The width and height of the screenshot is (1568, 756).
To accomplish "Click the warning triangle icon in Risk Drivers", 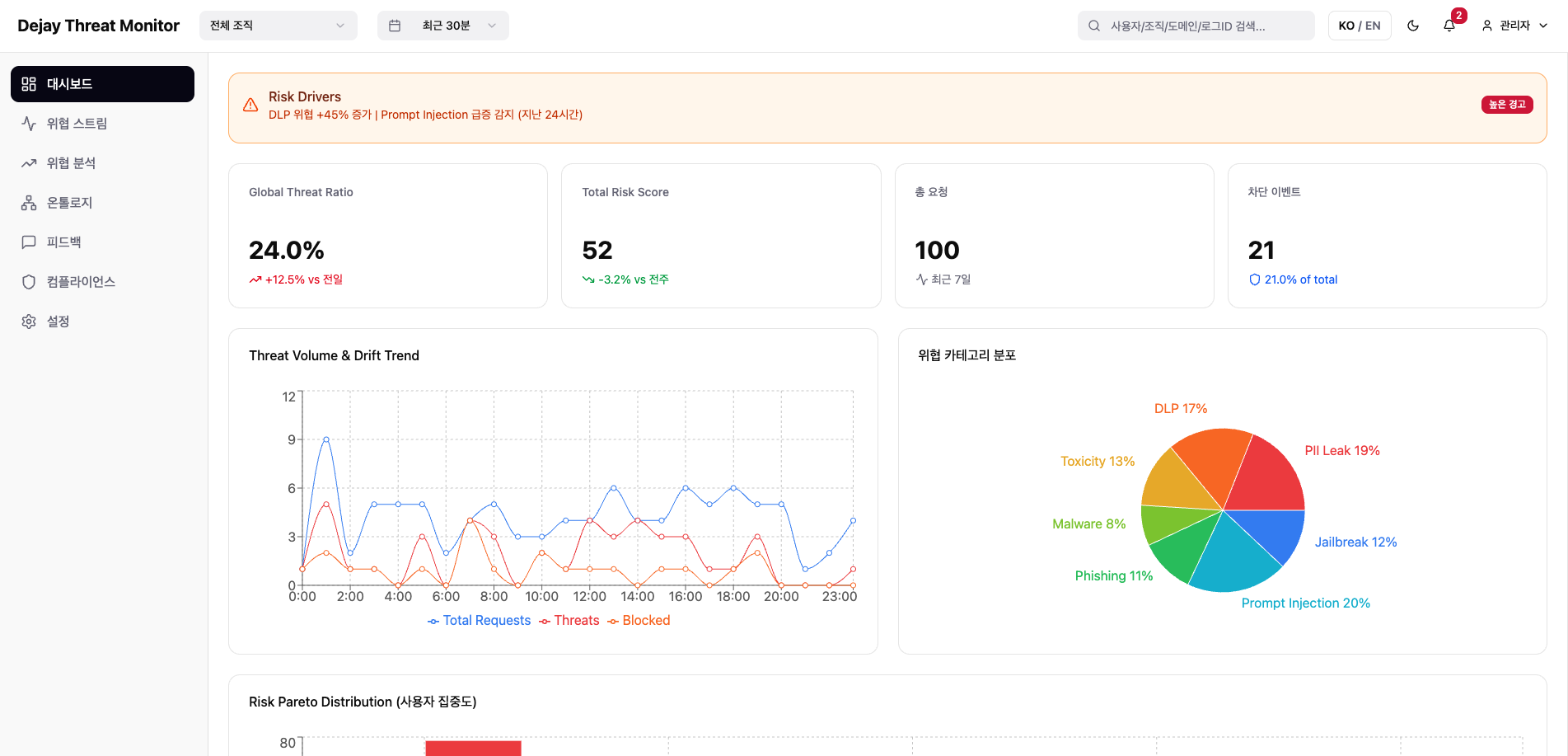I will coord(250,105).
